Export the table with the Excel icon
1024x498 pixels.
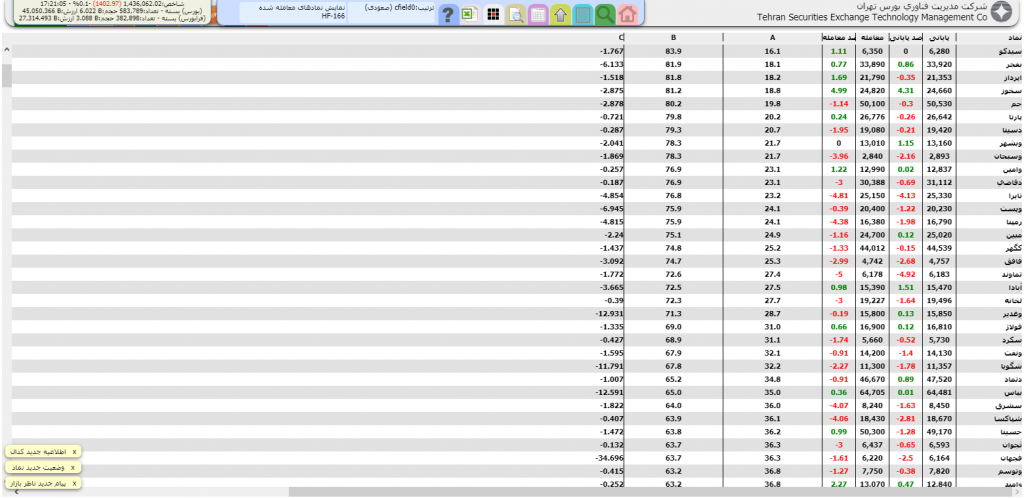coord(471,14)
